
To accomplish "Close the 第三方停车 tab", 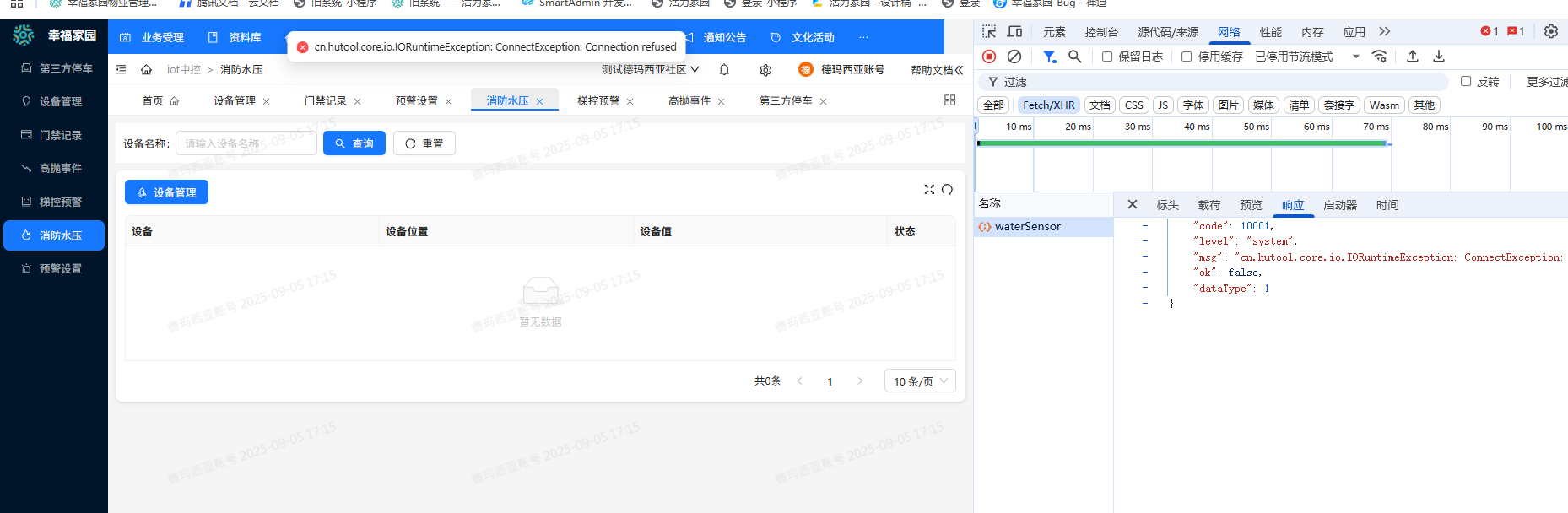I will pyautogui.click(x=823, y=101).
